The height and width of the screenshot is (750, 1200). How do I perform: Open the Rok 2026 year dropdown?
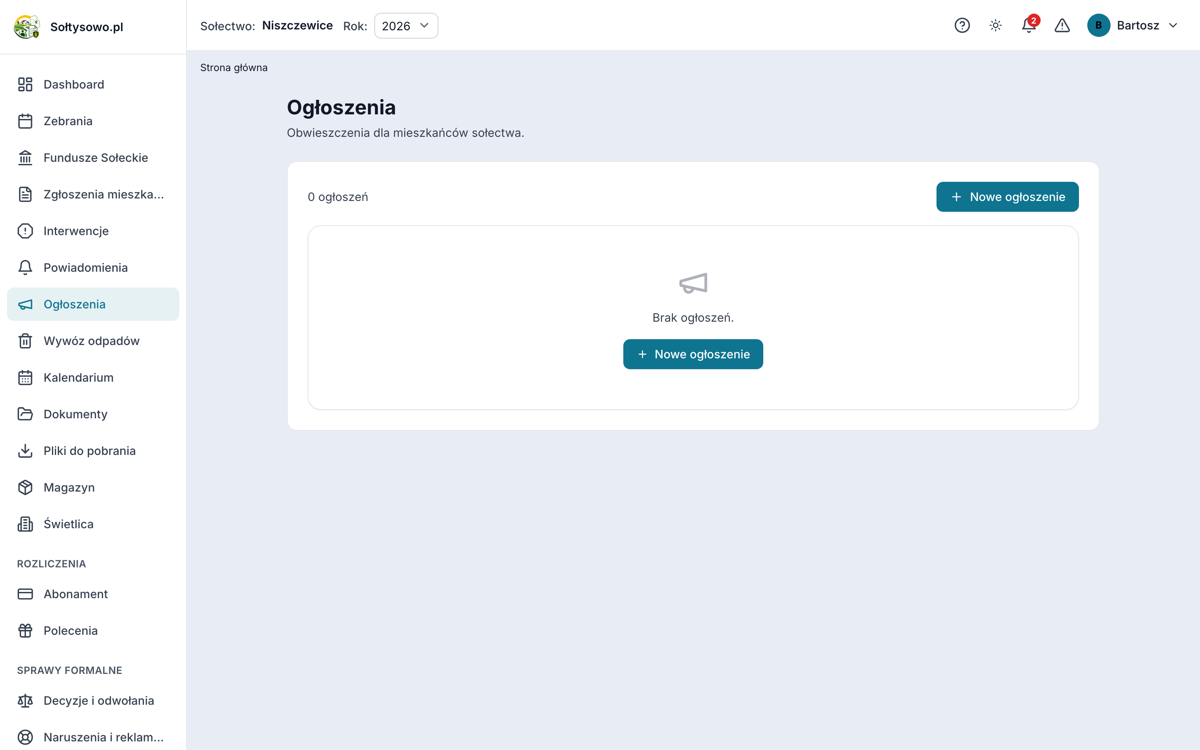(x=406, y=26)
